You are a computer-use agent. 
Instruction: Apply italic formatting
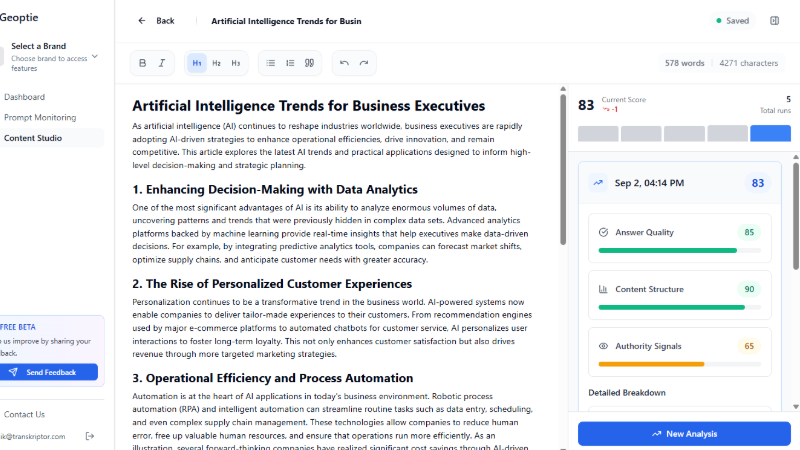[x=162, y=63]
